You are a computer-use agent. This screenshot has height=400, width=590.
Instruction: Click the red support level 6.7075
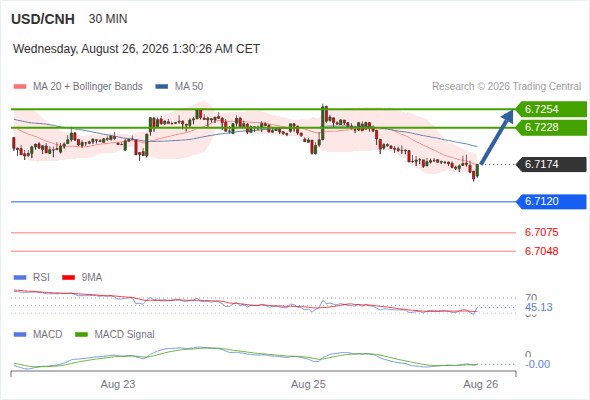coord(541,232)
